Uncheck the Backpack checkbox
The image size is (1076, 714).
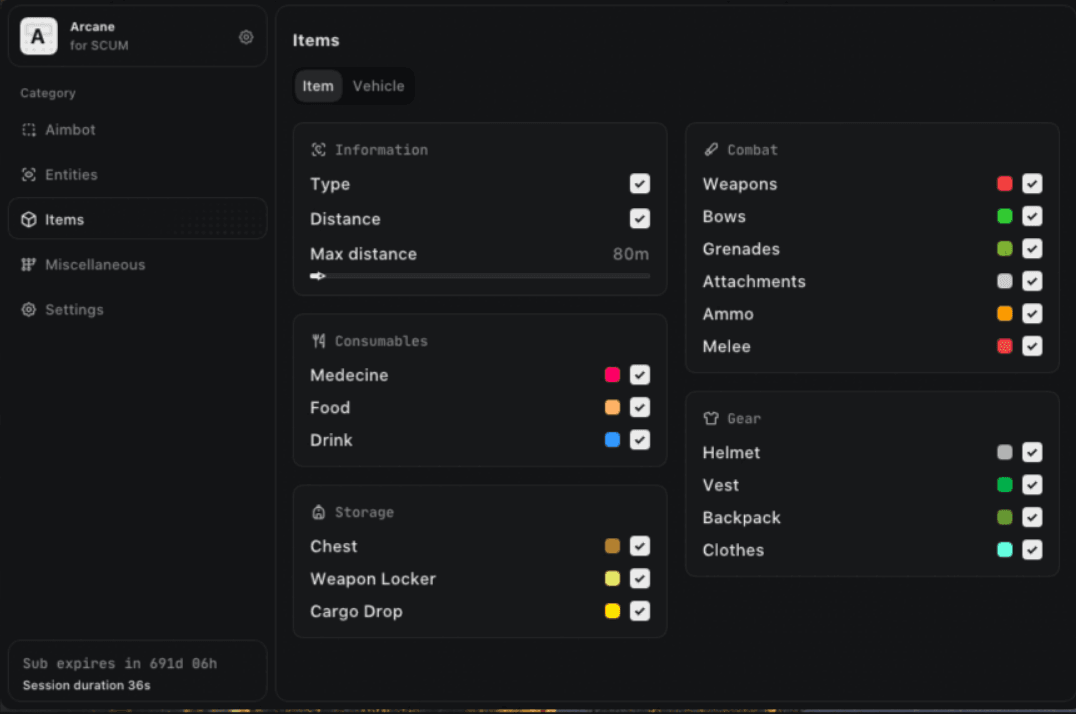pyautogui.click(x=1032, y=517)
